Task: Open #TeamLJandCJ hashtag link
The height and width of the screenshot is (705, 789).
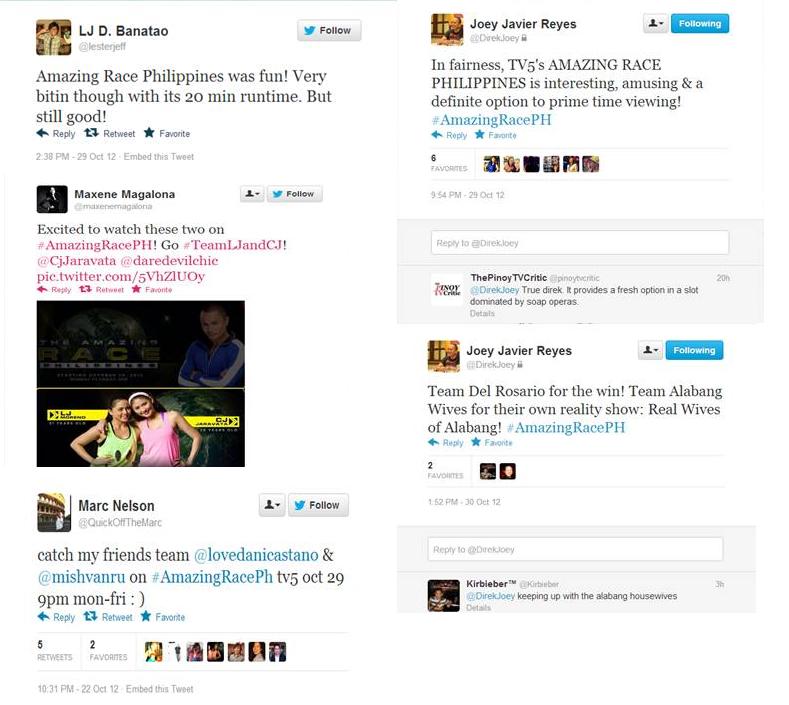Action: tap(233, 245)
